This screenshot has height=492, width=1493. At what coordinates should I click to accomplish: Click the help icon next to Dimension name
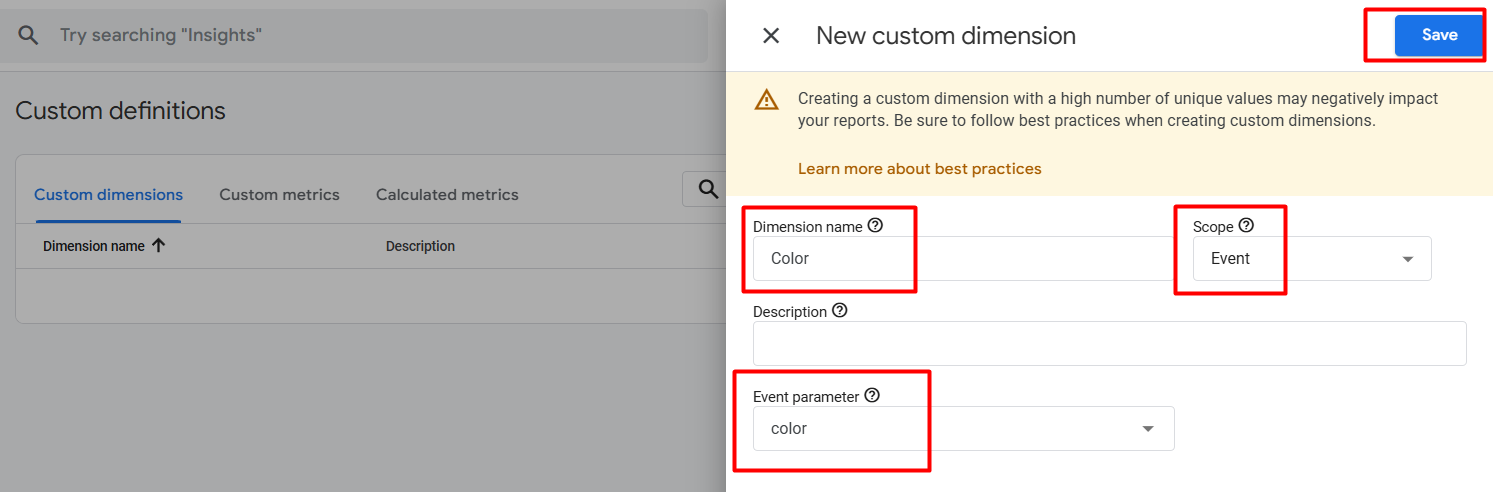pos(876,226)
